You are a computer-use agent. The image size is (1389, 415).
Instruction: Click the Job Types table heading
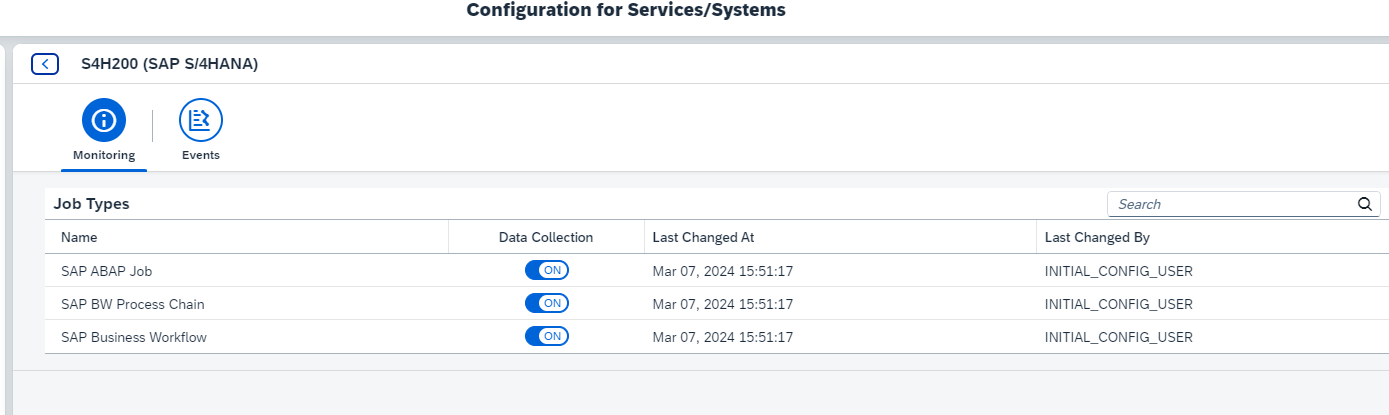pos(91,204)
